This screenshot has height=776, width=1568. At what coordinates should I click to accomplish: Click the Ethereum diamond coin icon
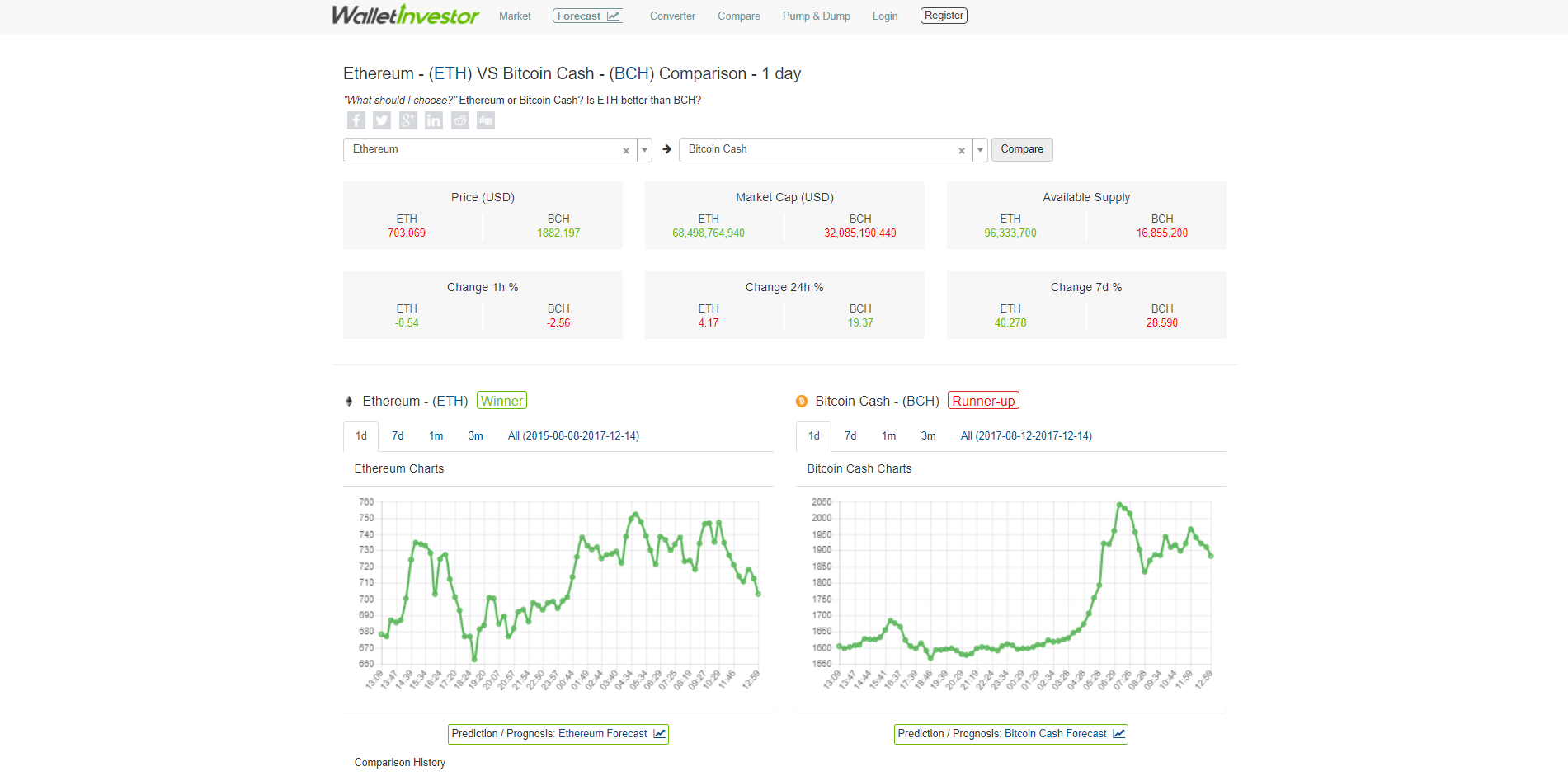pos(349,402)
